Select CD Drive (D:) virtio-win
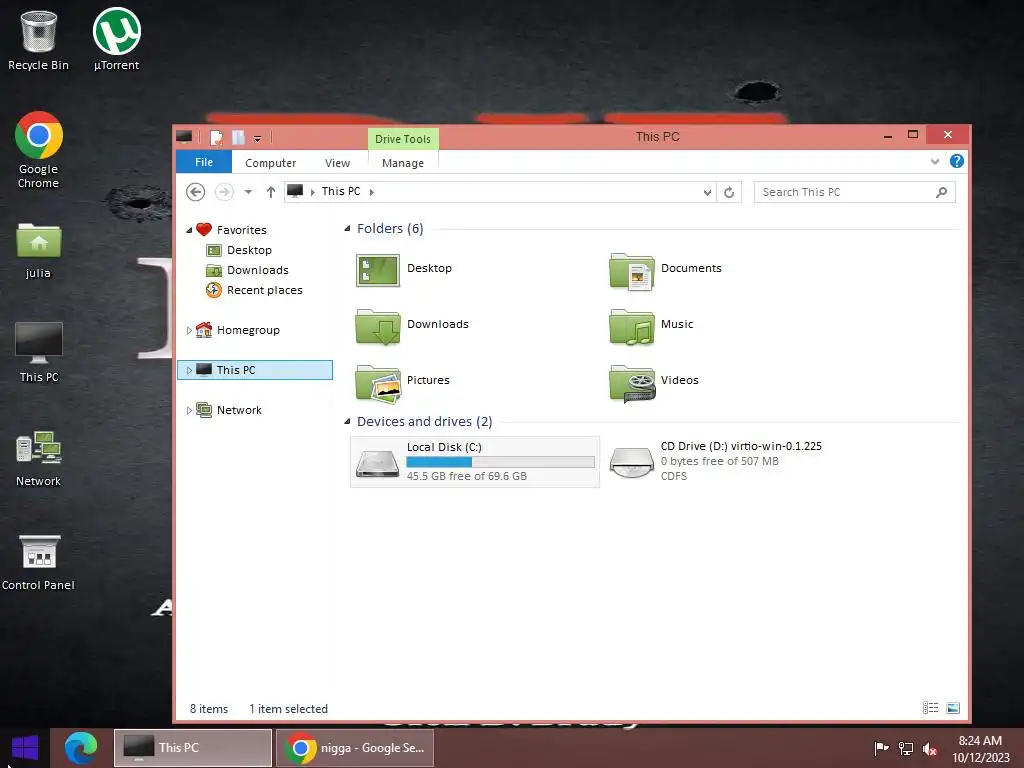 coord(716,462)
